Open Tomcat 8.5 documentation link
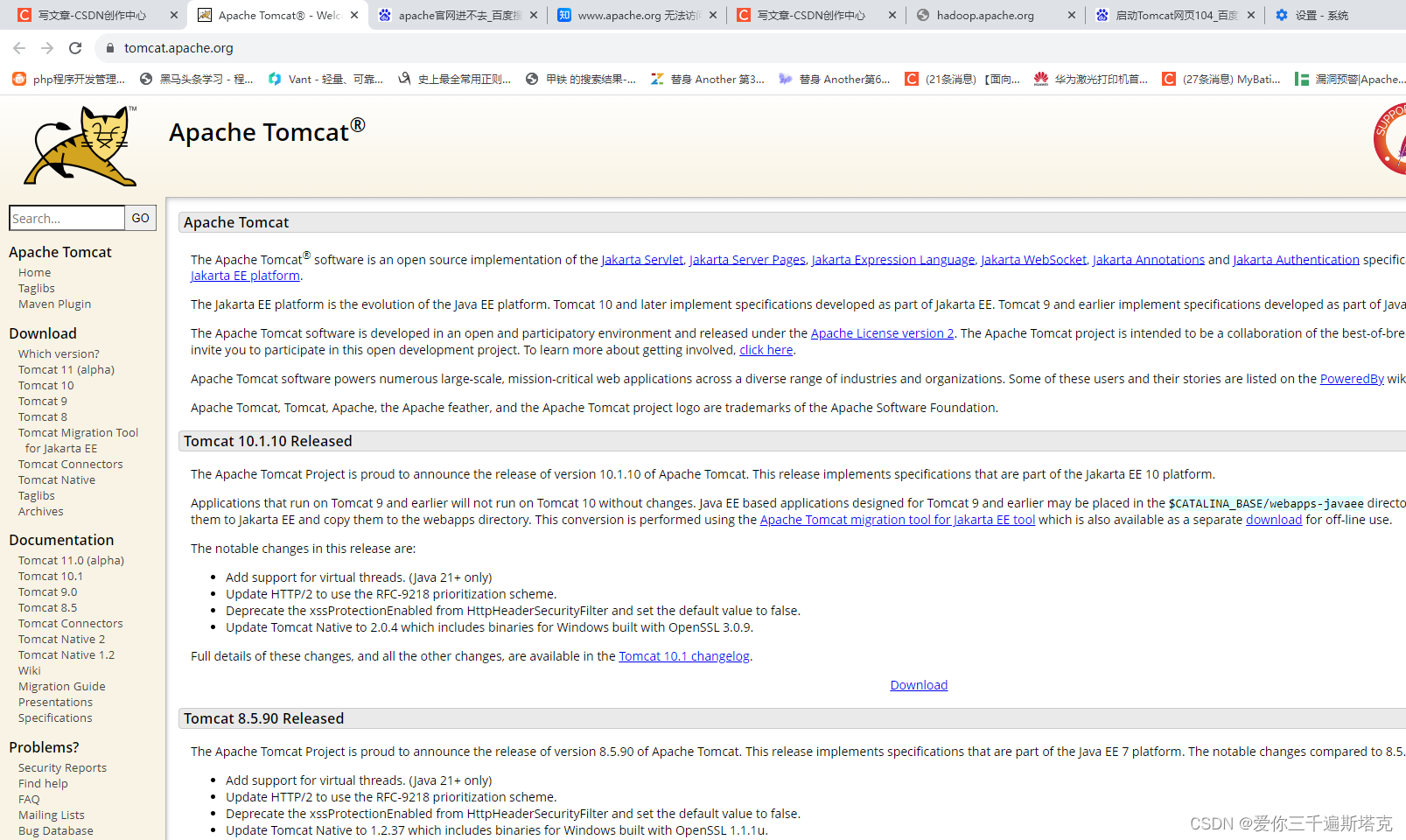Image resolution: width=1406 pixels, height=840 pixels. [x=47, y=607]
